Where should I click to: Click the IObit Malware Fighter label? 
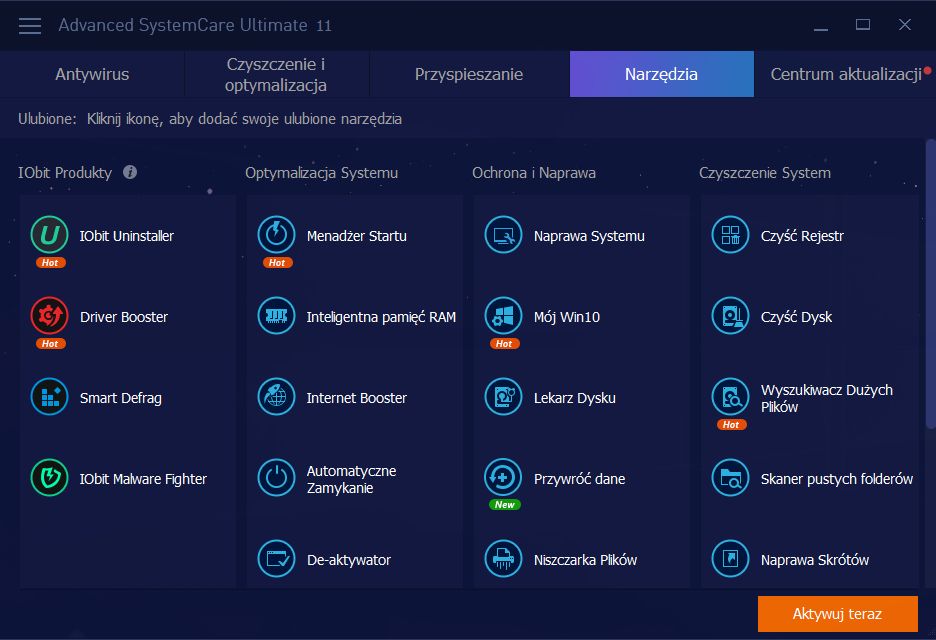[143, 479]
